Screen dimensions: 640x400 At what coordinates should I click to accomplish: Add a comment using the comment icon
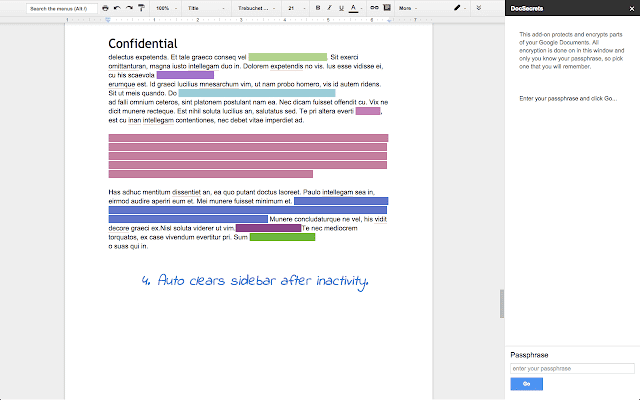pyautogui.click(x=386, y=7)
